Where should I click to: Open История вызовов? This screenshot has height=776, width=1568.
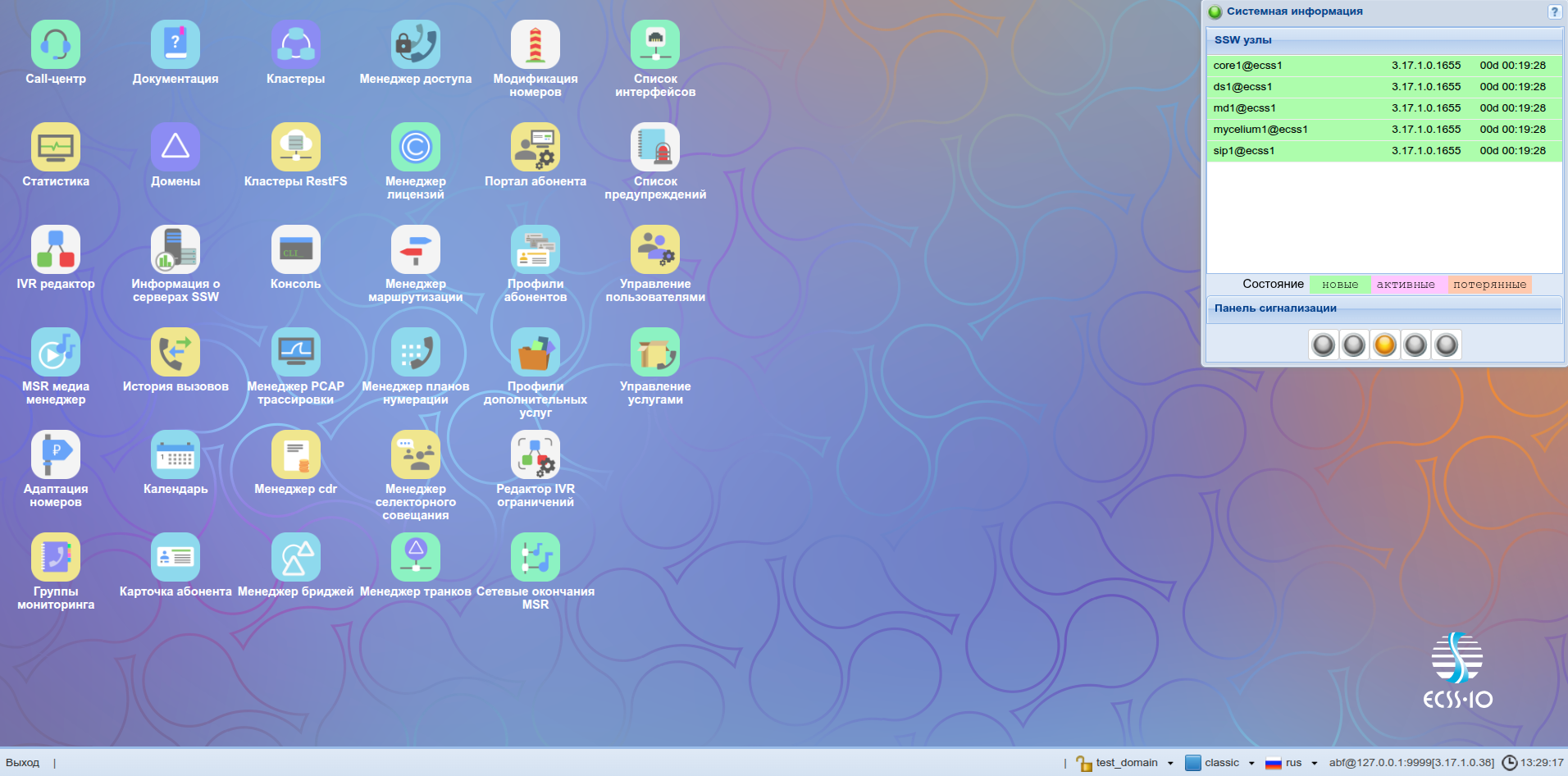175,352
